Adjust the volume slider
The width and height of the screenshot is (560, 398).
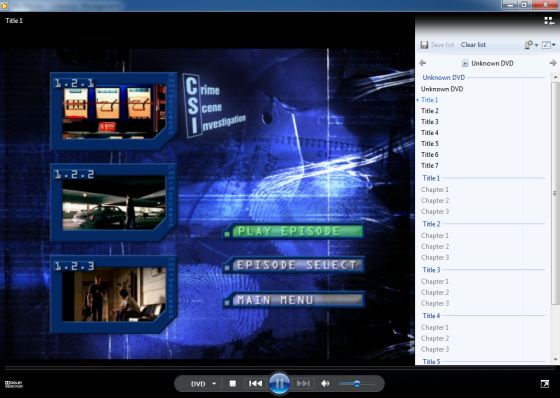tap(356, 384)
